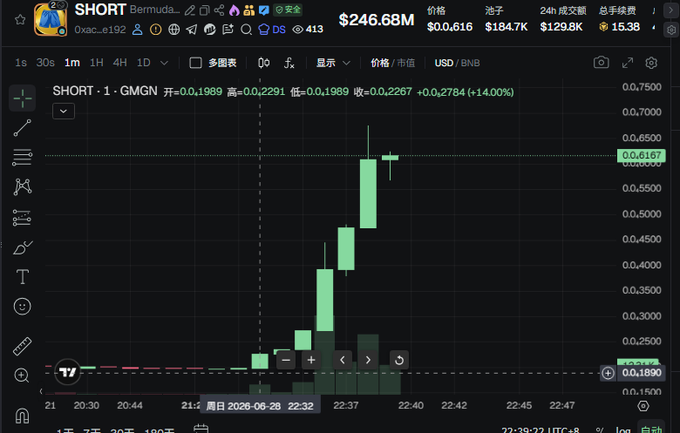Click the magnifier search icon in header

click(246, 30)
